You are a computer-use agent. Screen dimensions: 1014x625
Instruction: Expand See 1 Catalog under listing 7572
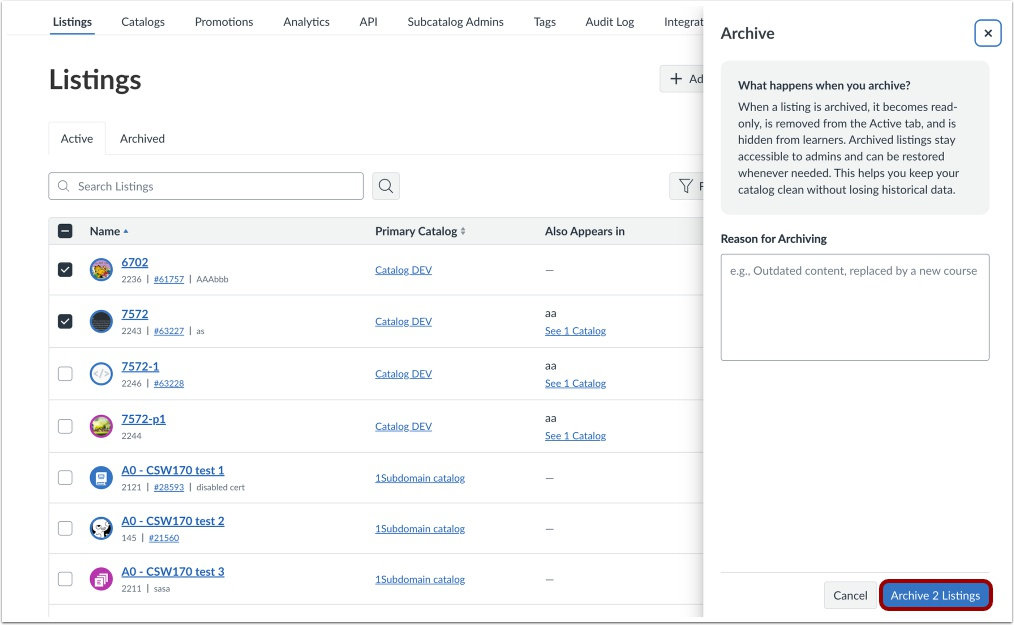575,330
